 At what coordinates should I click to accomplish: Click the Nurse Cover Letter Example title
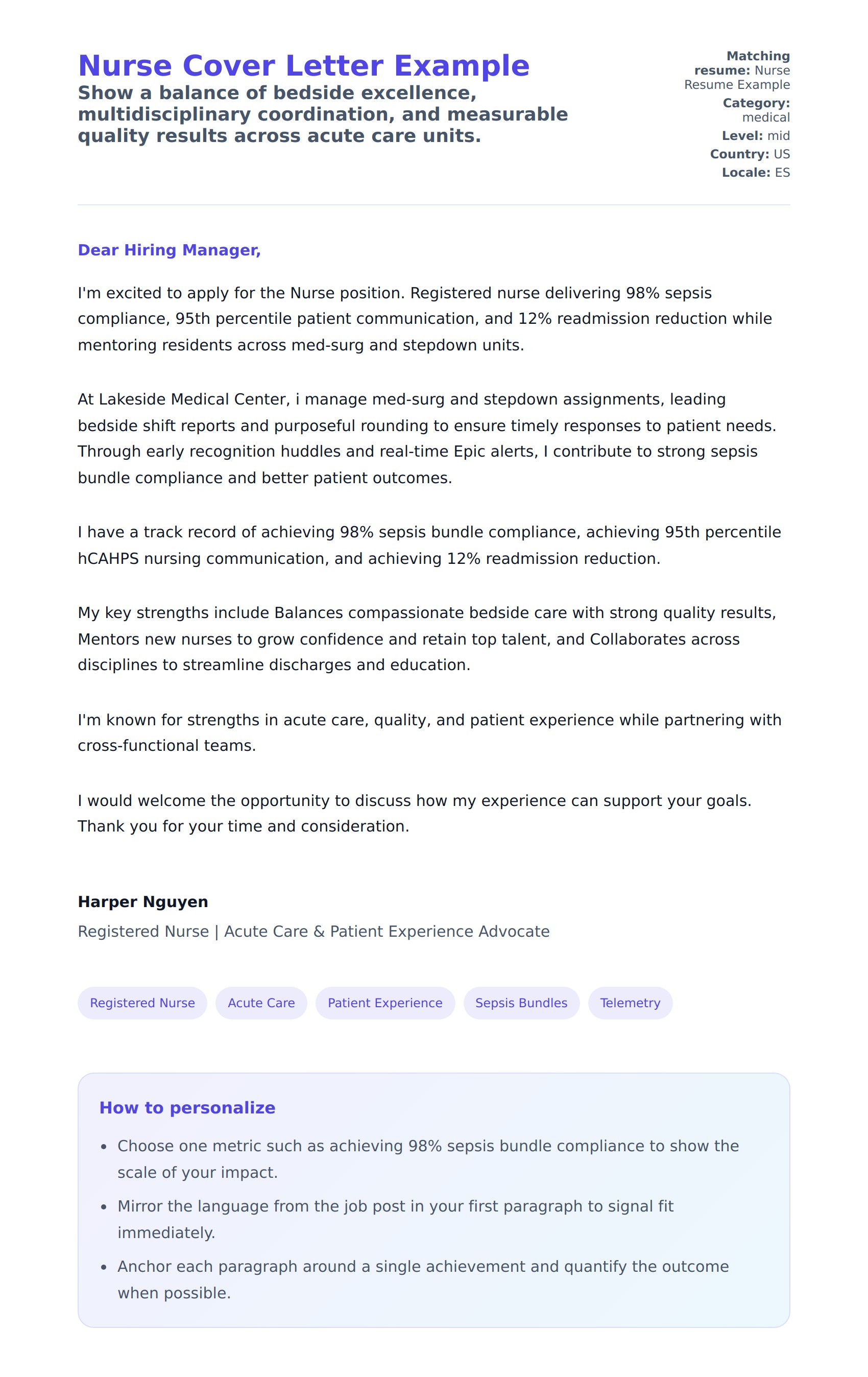(303, 66)
